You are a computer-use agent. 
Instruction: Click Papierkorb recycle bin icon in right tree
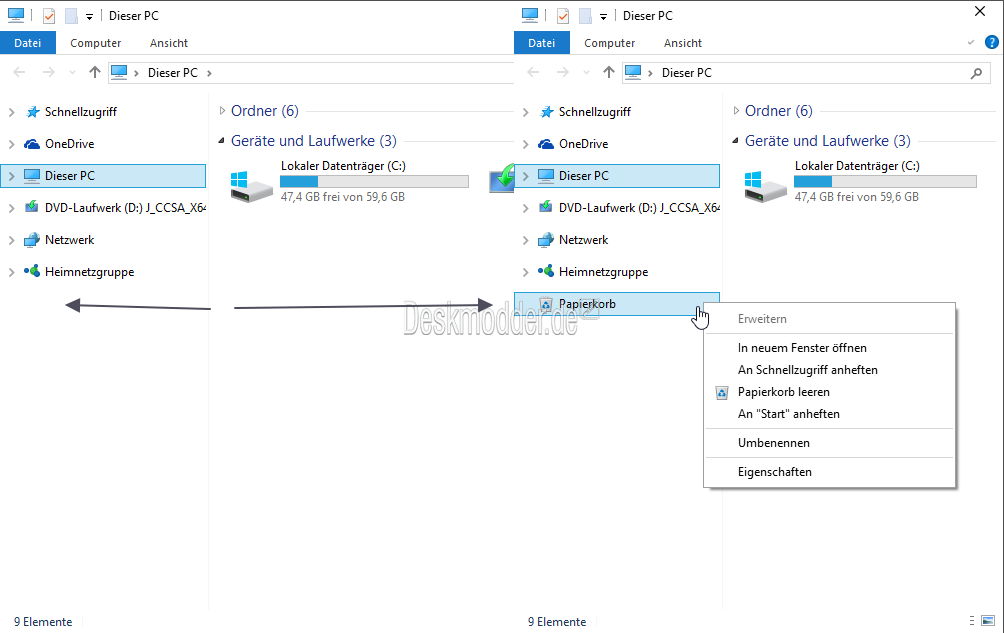point(546,304)
